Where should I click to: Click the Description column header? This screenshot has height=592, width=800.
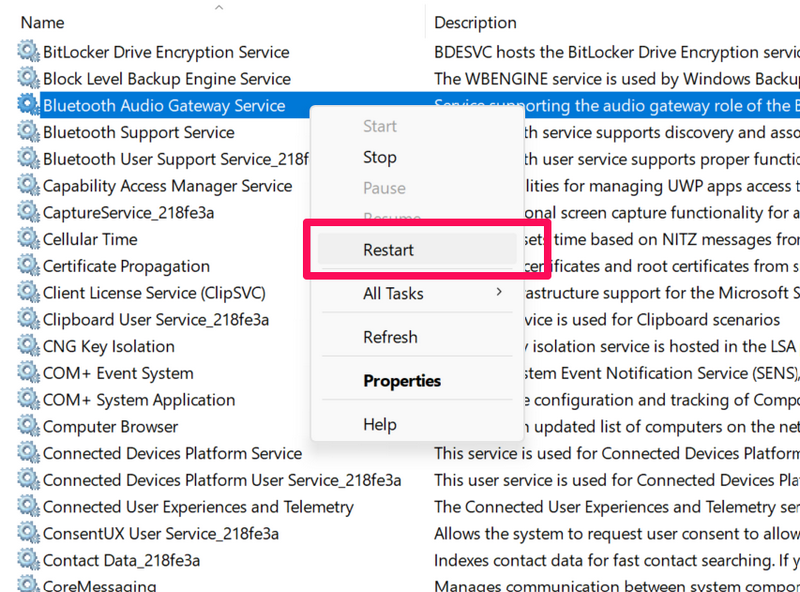tap(475, 22)
